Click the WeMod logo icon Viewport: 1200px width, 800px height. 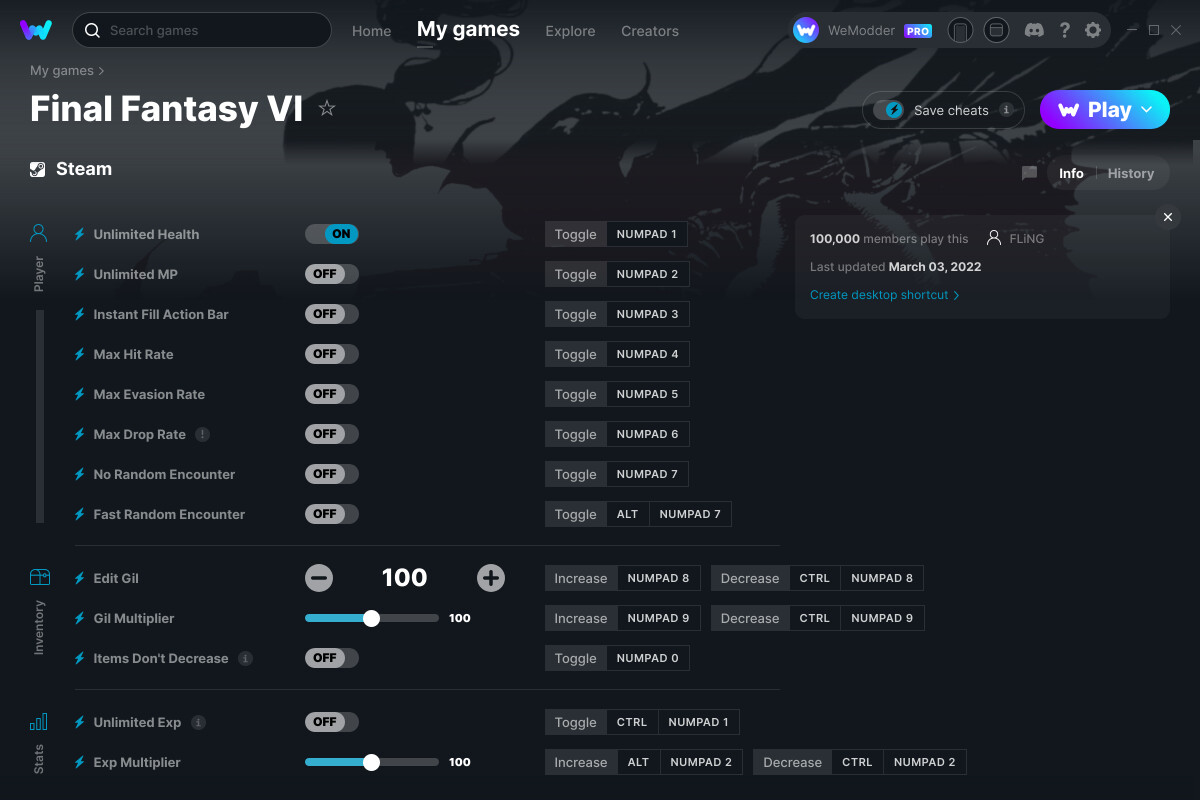(x=36, y=30)
